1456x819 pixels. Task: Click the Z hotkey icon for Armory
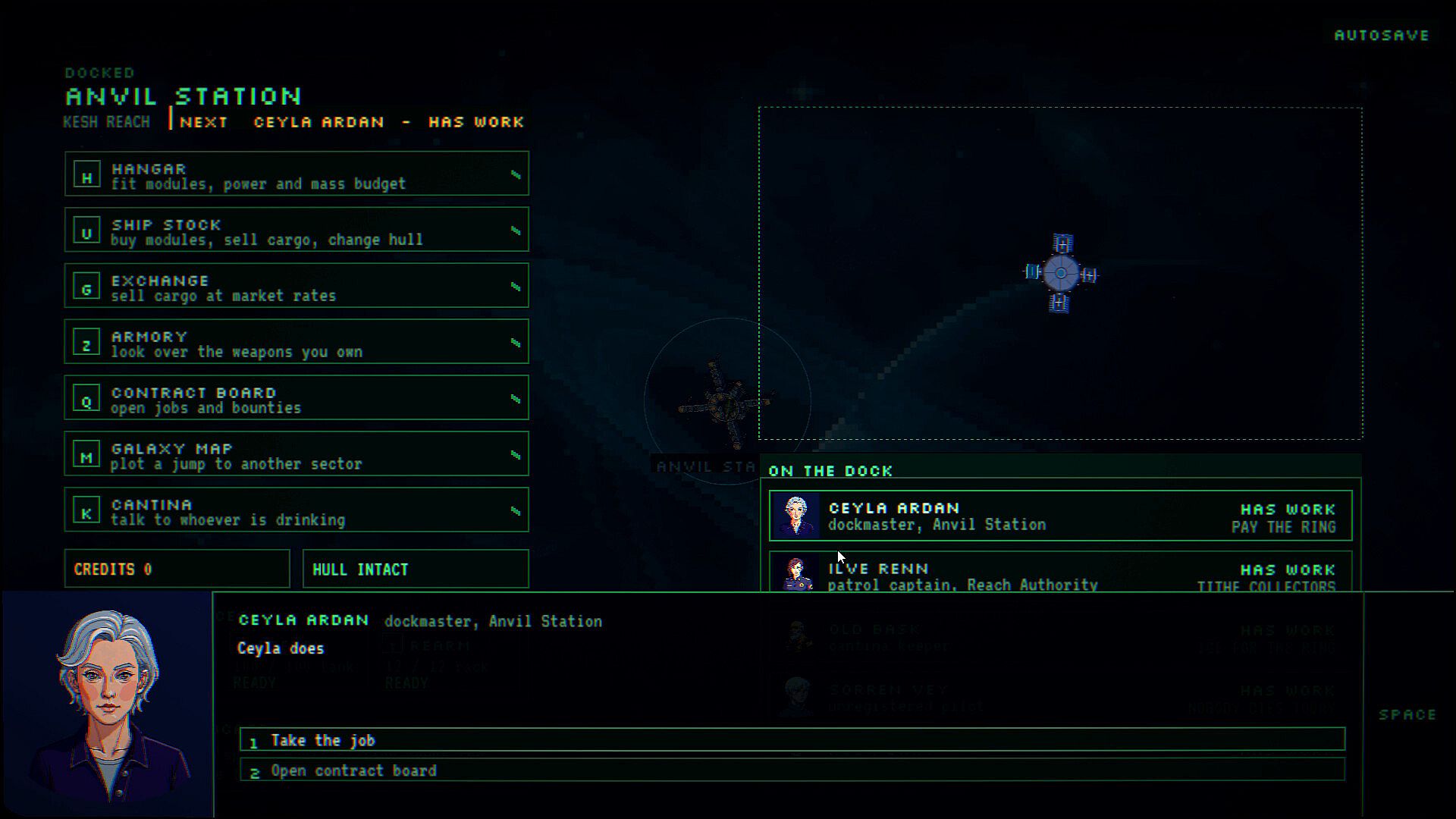pyautogui.click(x=86, y=344)
